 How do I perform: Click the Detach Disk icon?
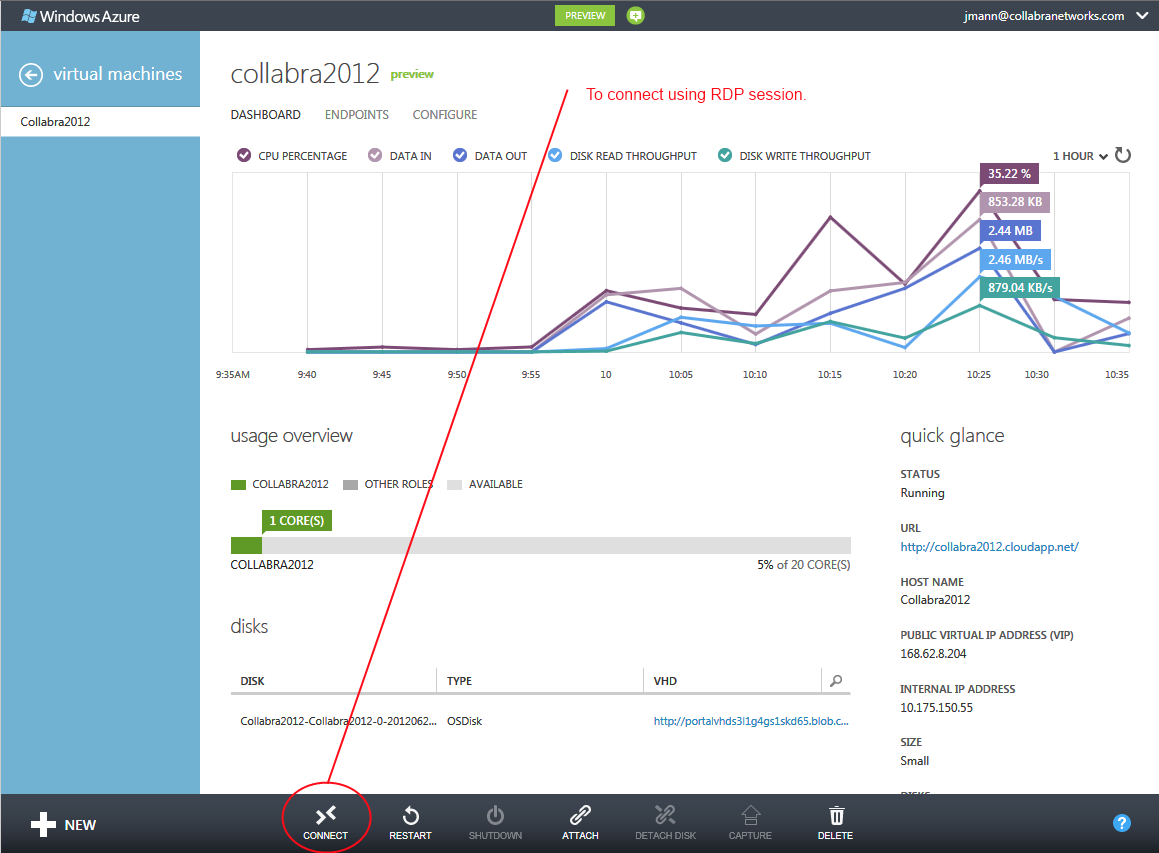(665, 815)
